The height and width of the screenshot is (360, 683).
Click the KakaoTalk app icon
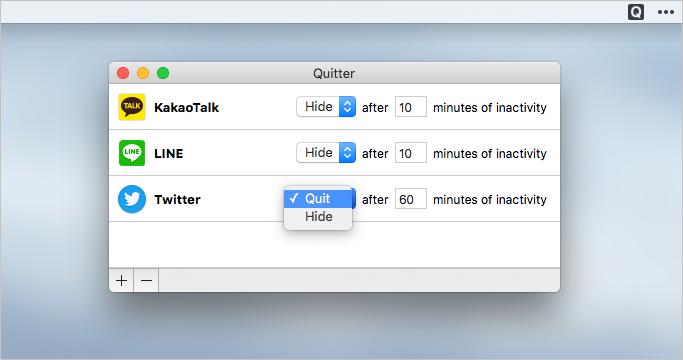pos(132,107)
